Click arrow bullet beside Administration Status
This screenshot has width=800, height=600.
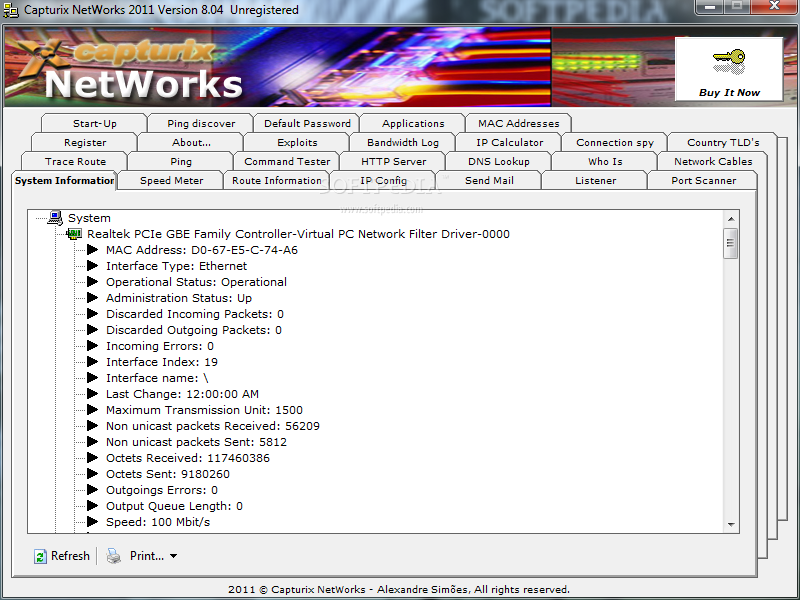(x=92, y=298)
